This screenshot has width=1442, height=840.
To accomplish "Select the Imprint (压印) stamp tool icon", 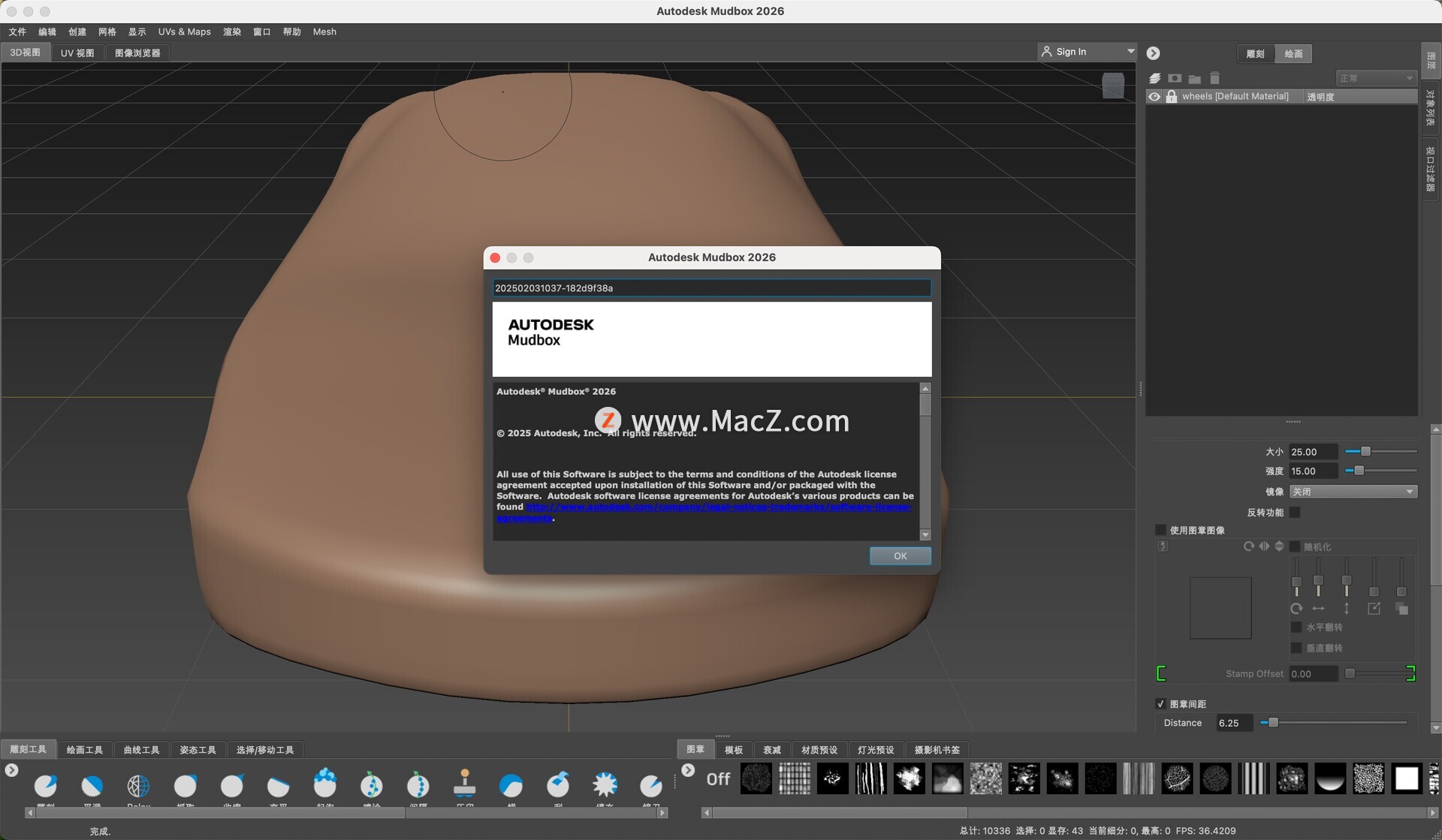I will pos(465,784).
